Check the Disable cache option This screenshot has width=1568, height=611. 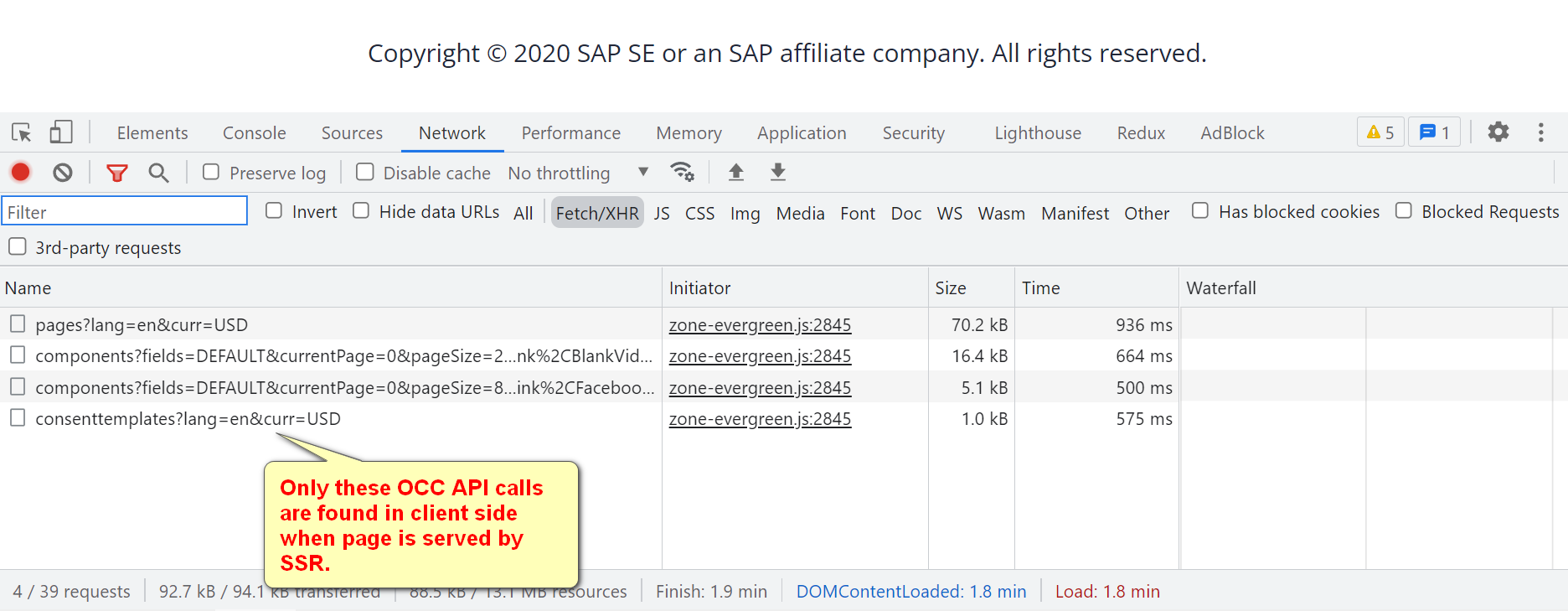(x=365, y=172)
